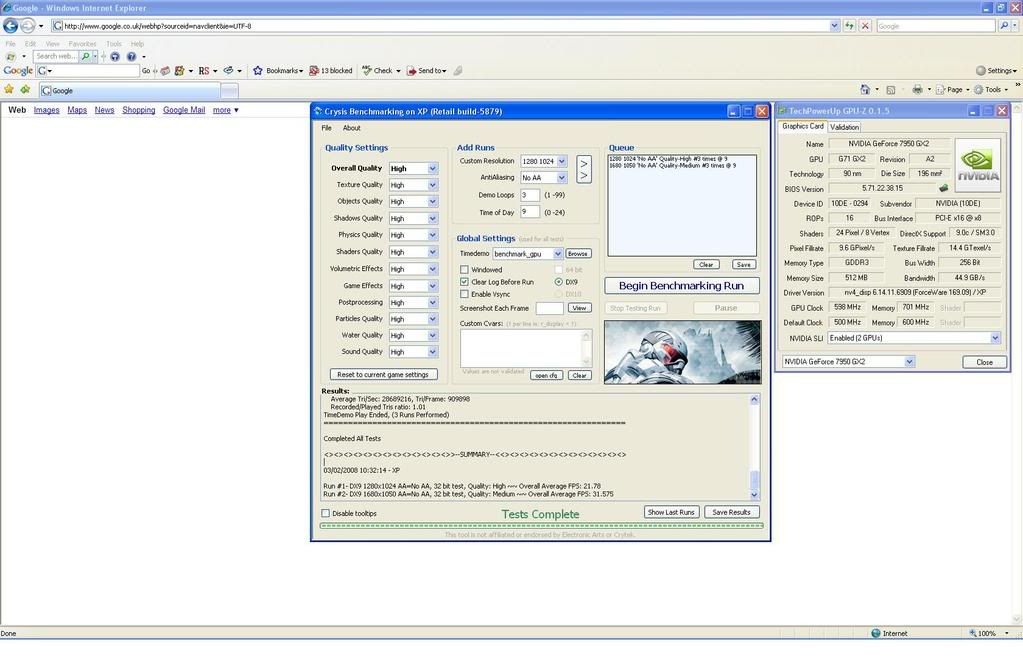Print the page using the printer icon
Image resolution: width=1023 pixels, height=670 pixels.
[917, 89]
